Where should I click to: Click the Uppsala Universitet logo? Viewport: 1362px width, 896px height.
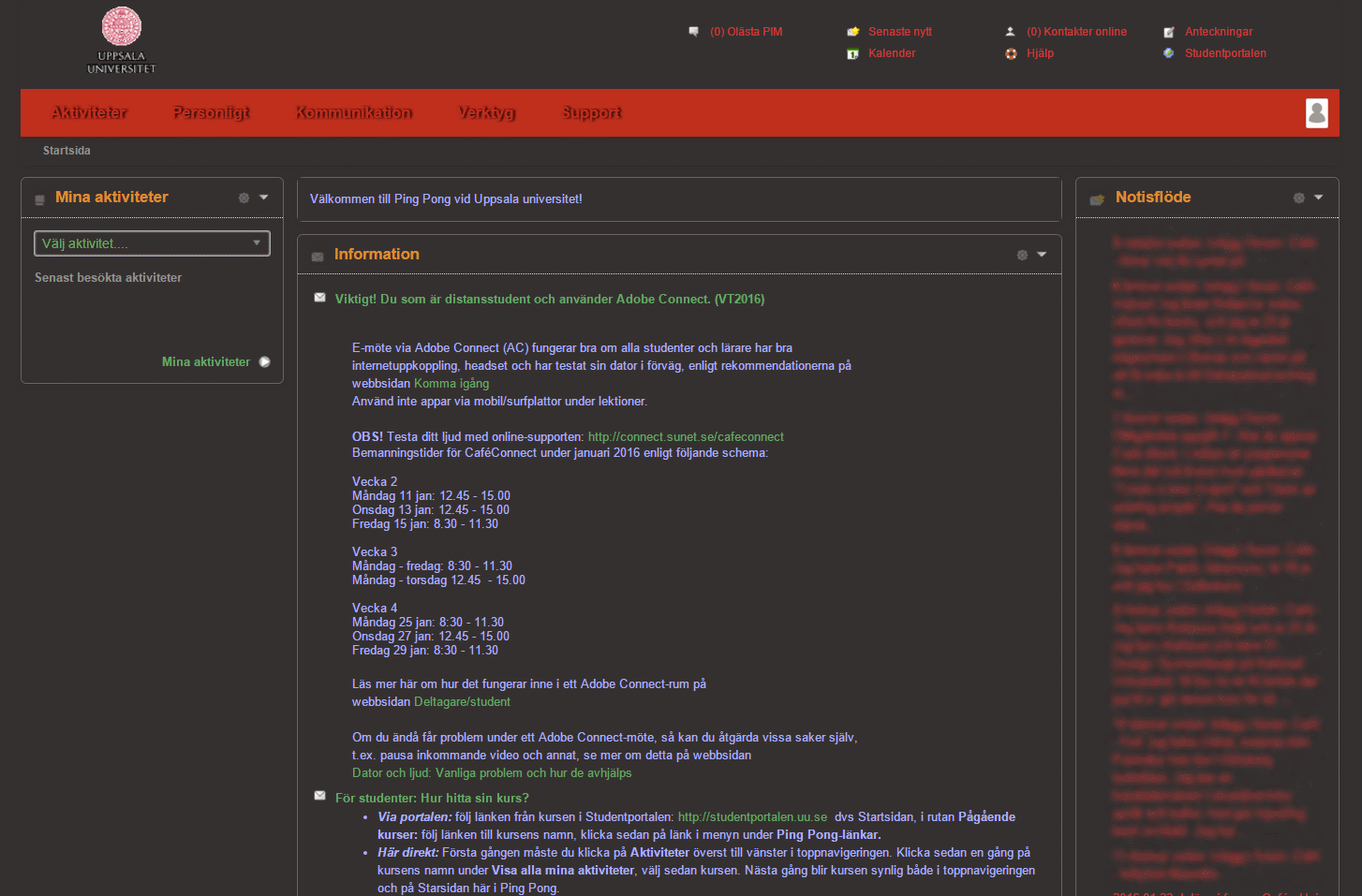[122, 40]
